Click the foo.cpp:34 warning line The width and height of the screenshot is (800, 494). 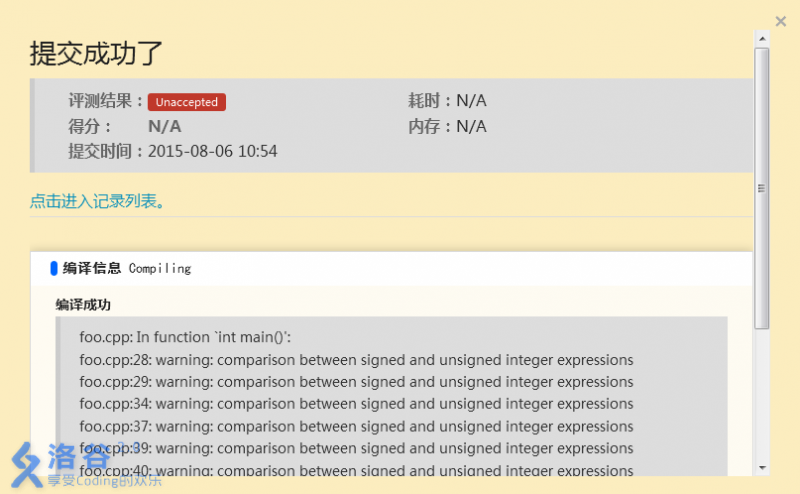[356, 404]
